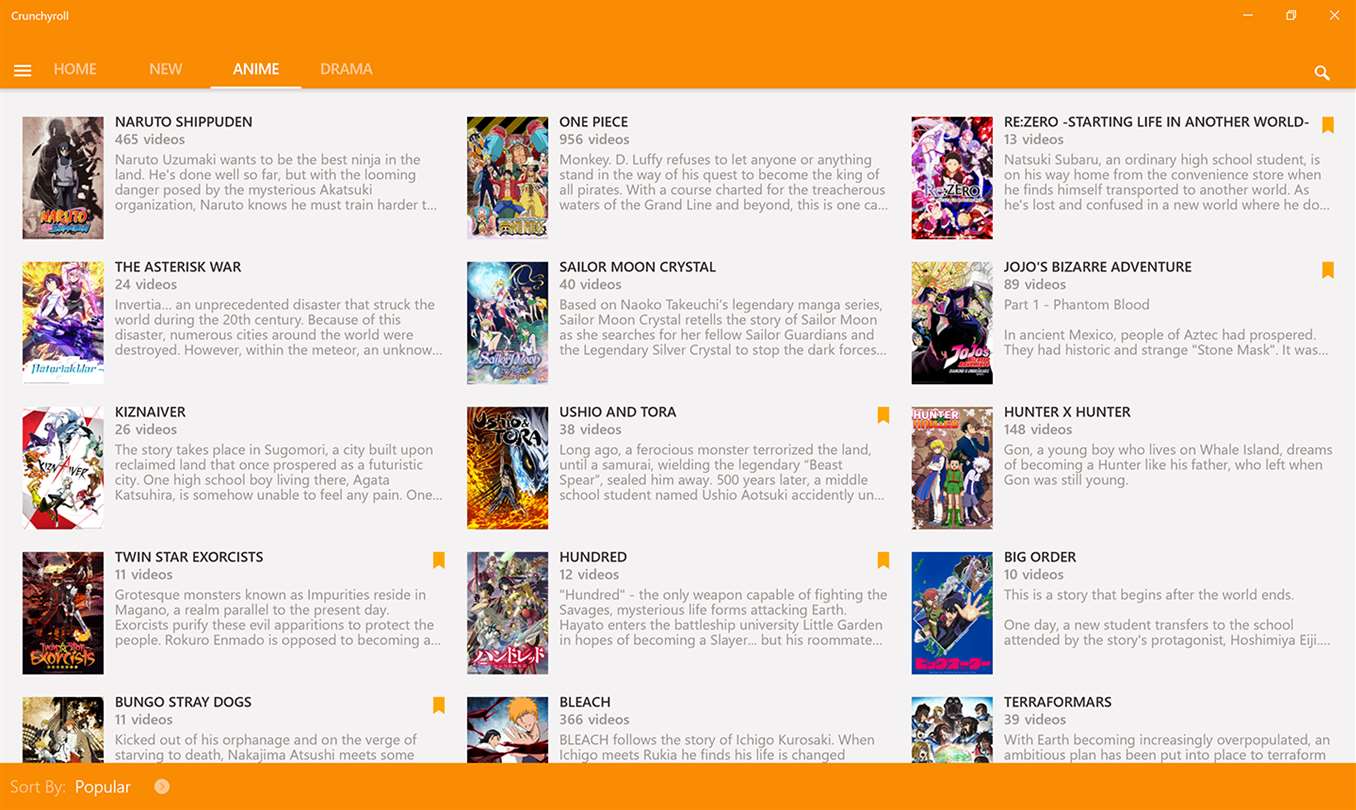The height and width of the screenshot is (810, 1356).
Task: Open JoJo's Bizarre Adventure cover thumbnail
Action: (952, 323)
